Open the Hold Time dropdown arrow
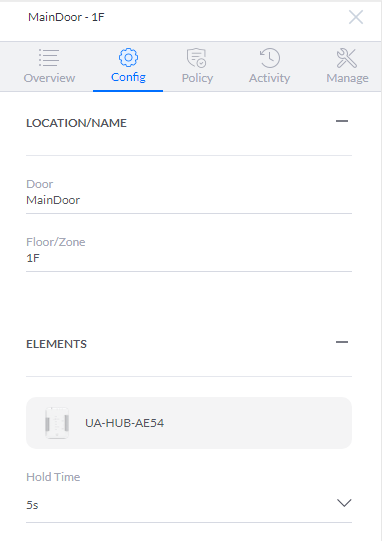Screen dimensions: 382x541 [x=344, y=503]
